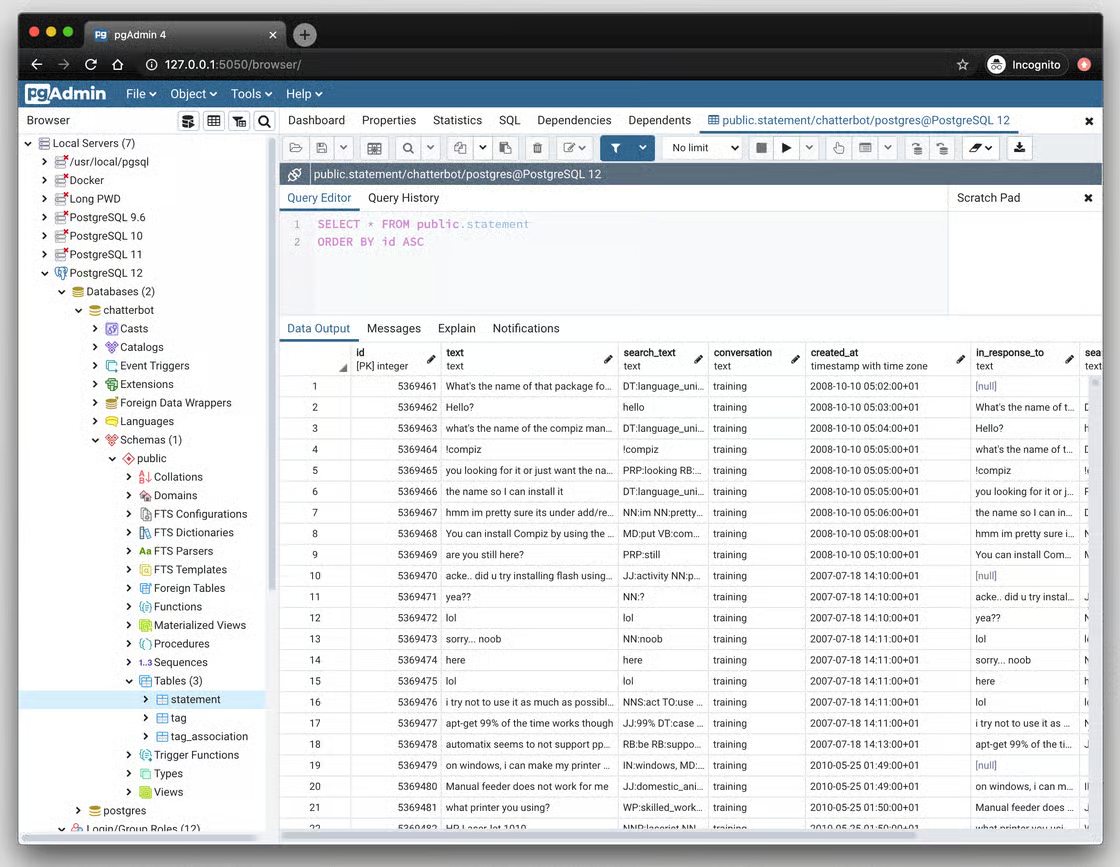Image resolution: width=1120 pixels, height=867 pixels.
Task: Open the Help menu
Action: coord(304,94)
